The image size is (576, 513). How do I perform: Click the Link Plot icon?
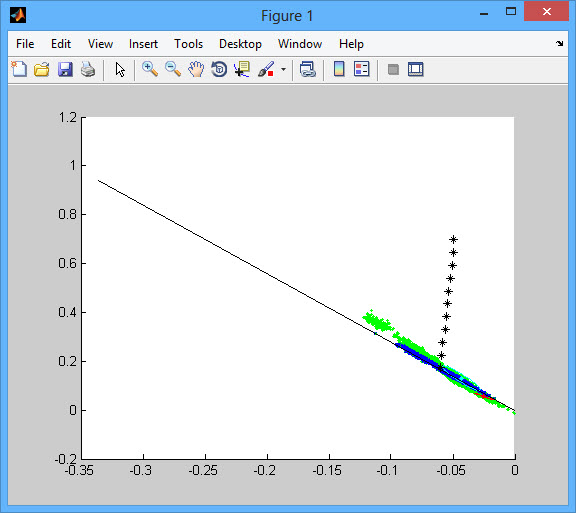point(307,69)
